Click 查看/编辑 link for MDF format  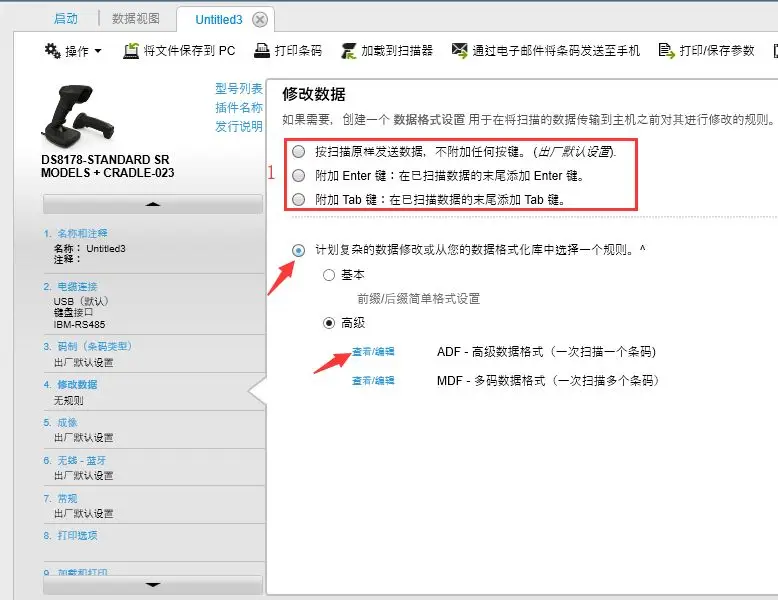pyautogui.click(x=373, y=381)
